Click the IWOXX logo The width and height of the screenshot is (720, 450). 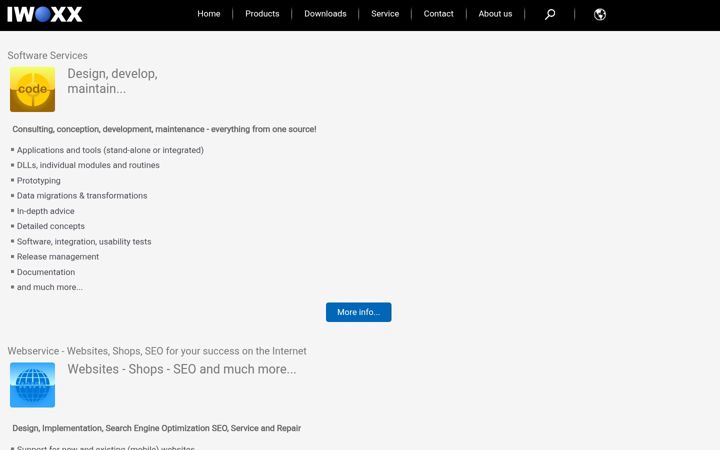coord(45,14)
